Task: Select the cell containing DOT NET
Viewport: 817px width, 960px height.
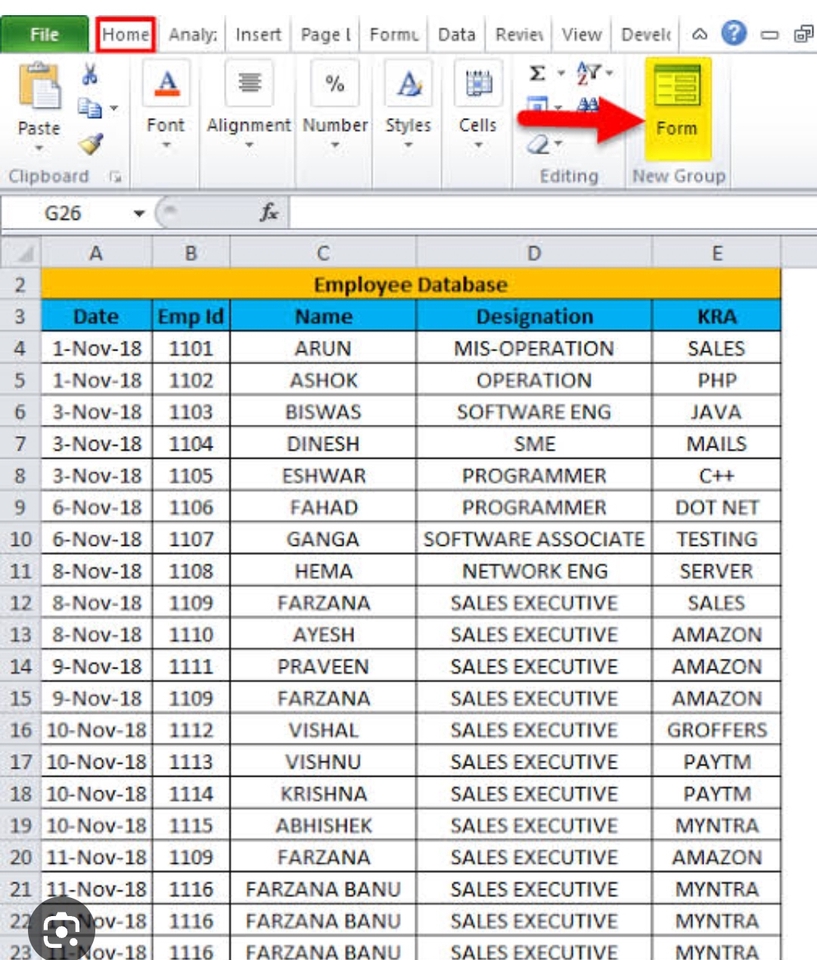Action: (717, 507)
